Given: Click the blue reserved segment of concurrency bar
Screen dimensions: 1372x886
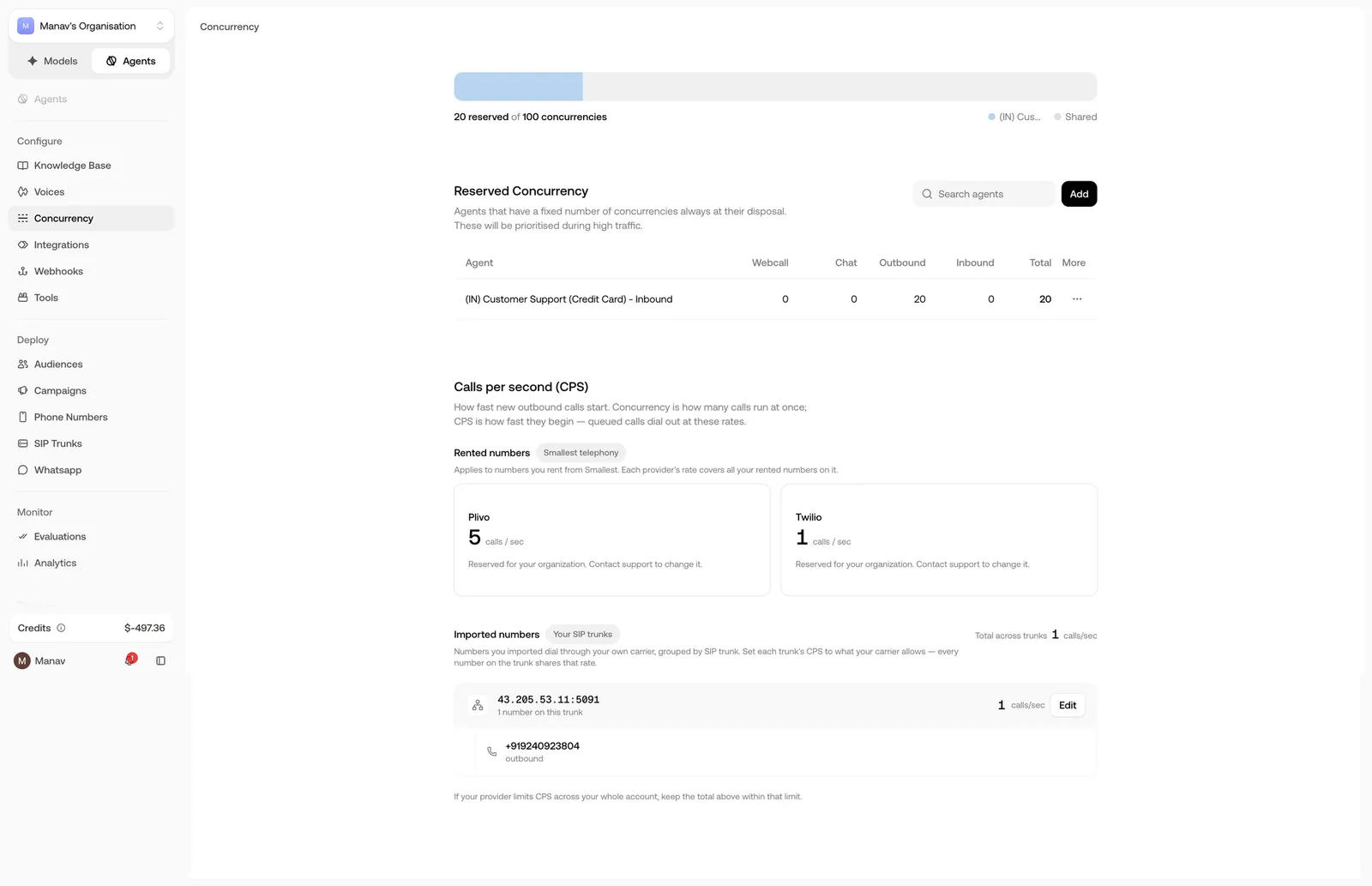Looking at the screenshot, I should [518, 87].
